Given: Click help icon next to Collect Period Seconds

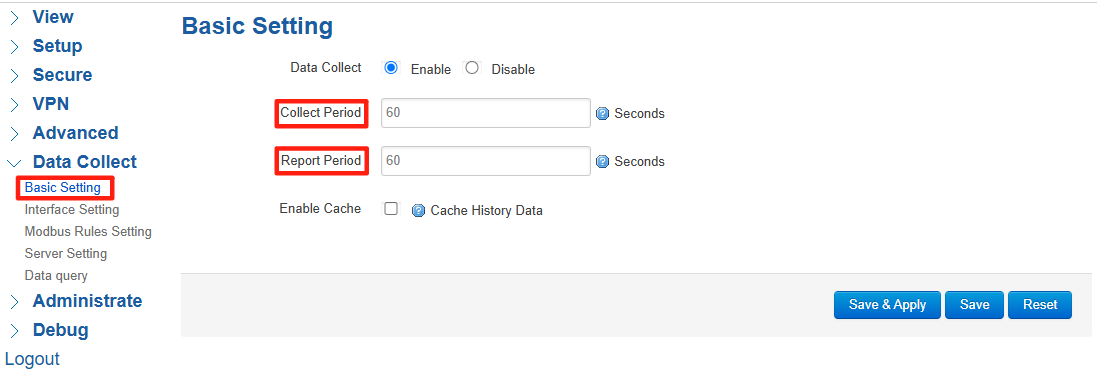Looking at the screenshot, I should [602, 114].
